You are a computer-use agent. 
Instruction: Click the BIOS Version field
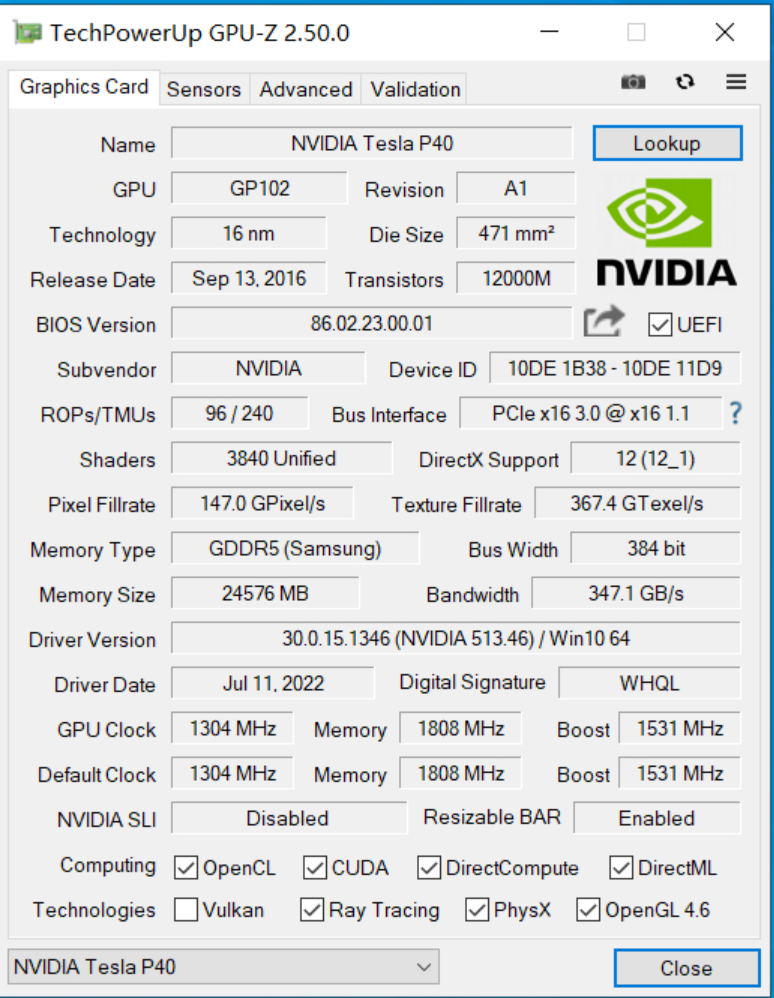tap(371, 323)
